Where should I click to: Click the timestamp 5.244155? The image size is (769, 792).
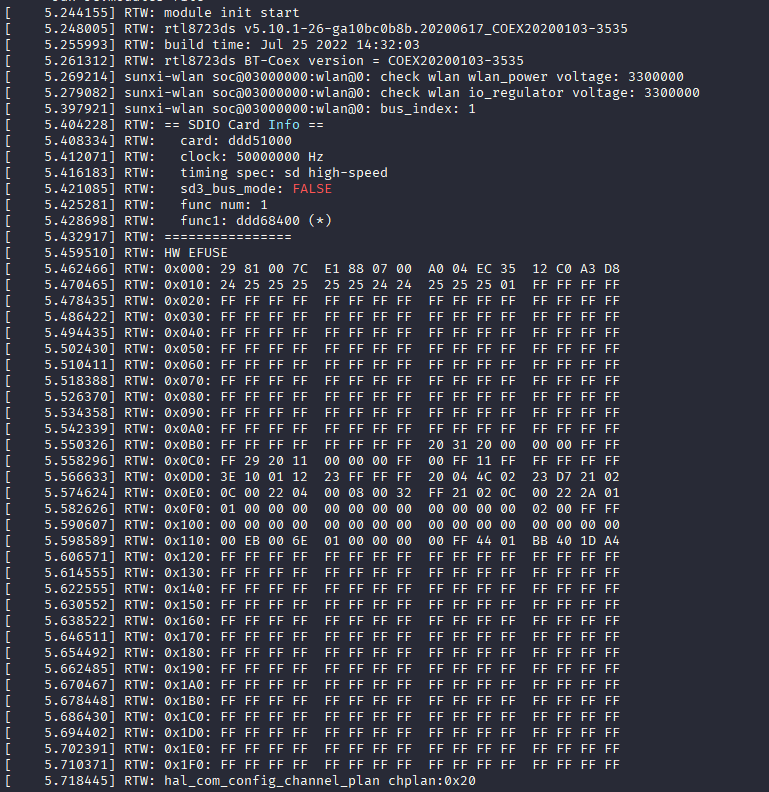pos(76,13)
